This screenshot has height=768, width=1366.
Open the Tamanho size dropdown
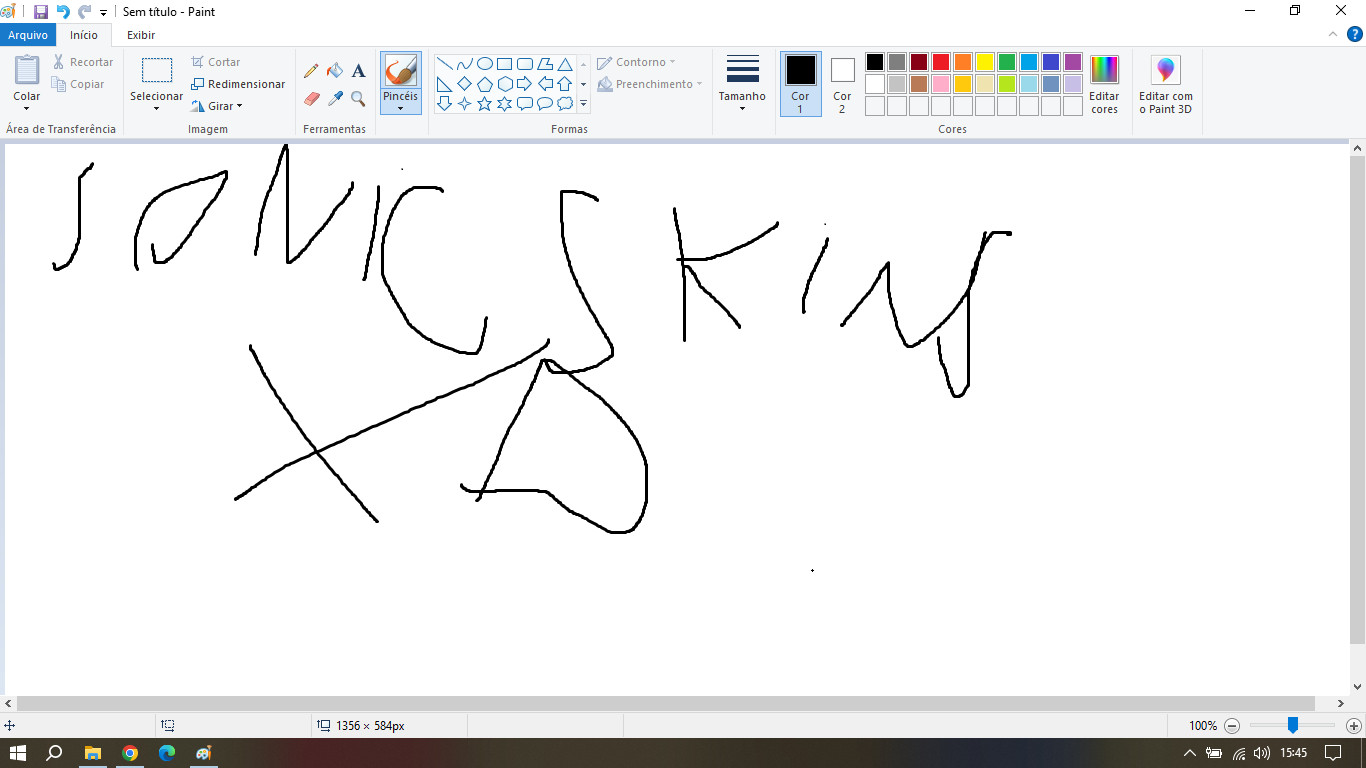(x=742, y=84)
